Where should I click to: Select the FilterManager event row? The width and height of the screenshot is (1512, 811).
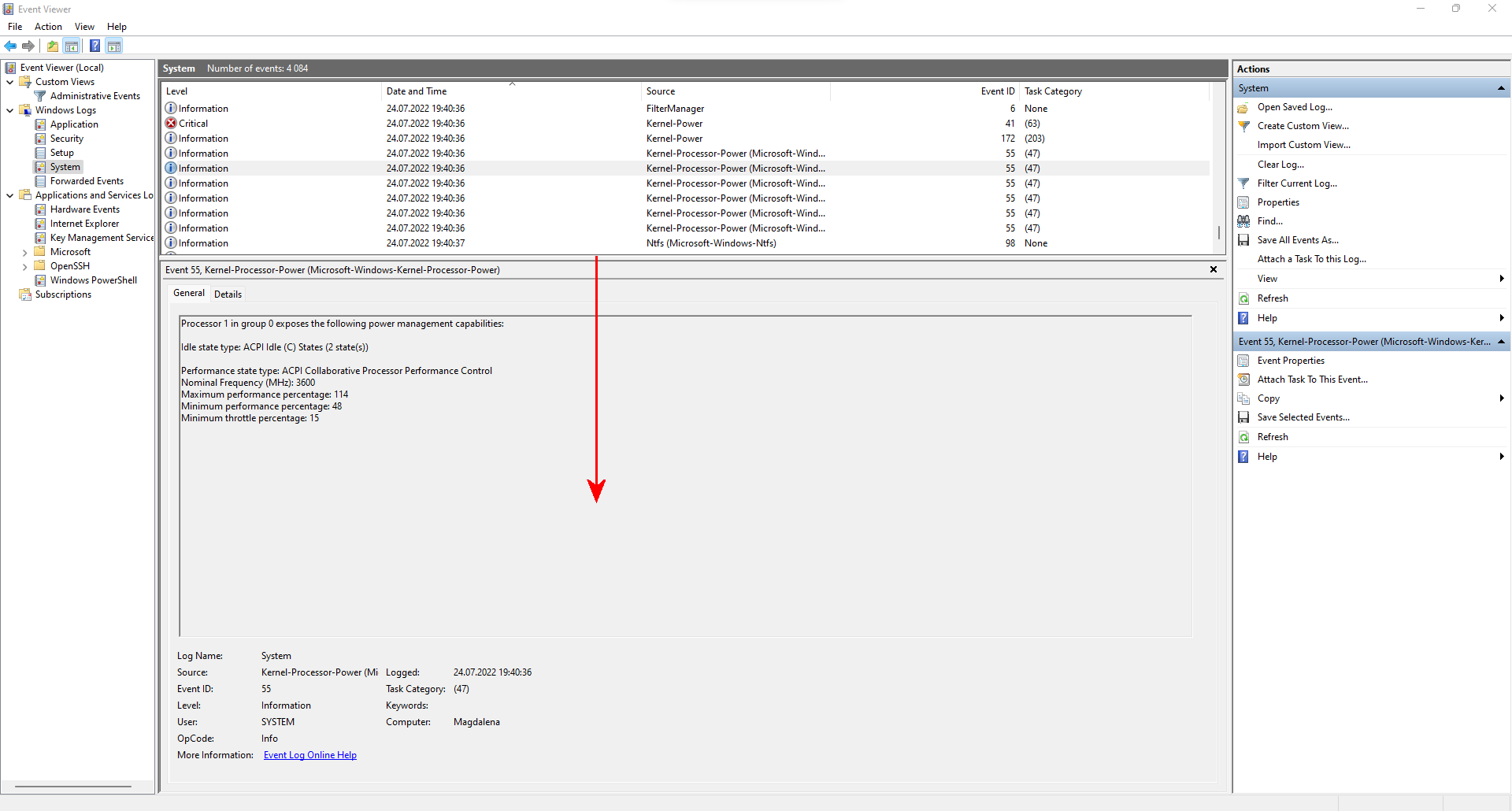coord(686,109)
